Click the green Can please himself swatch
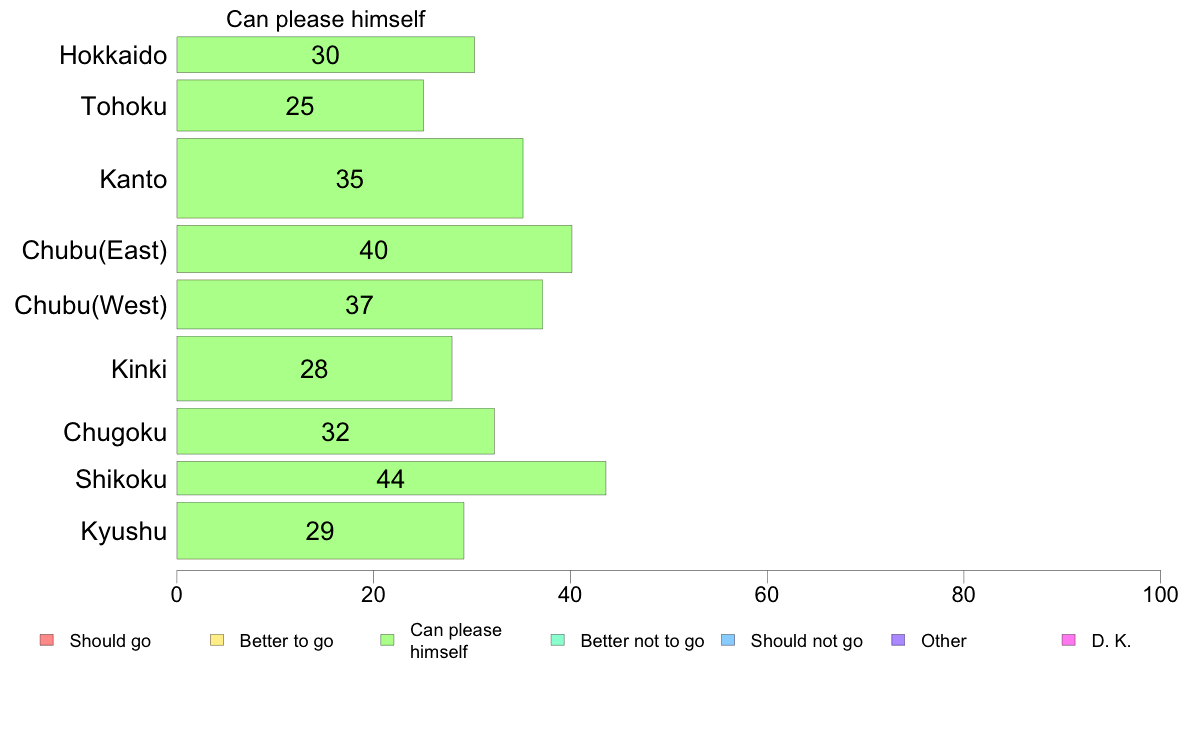The width and height of the screenshot is (1188, 736). click(x=387, y=640)
